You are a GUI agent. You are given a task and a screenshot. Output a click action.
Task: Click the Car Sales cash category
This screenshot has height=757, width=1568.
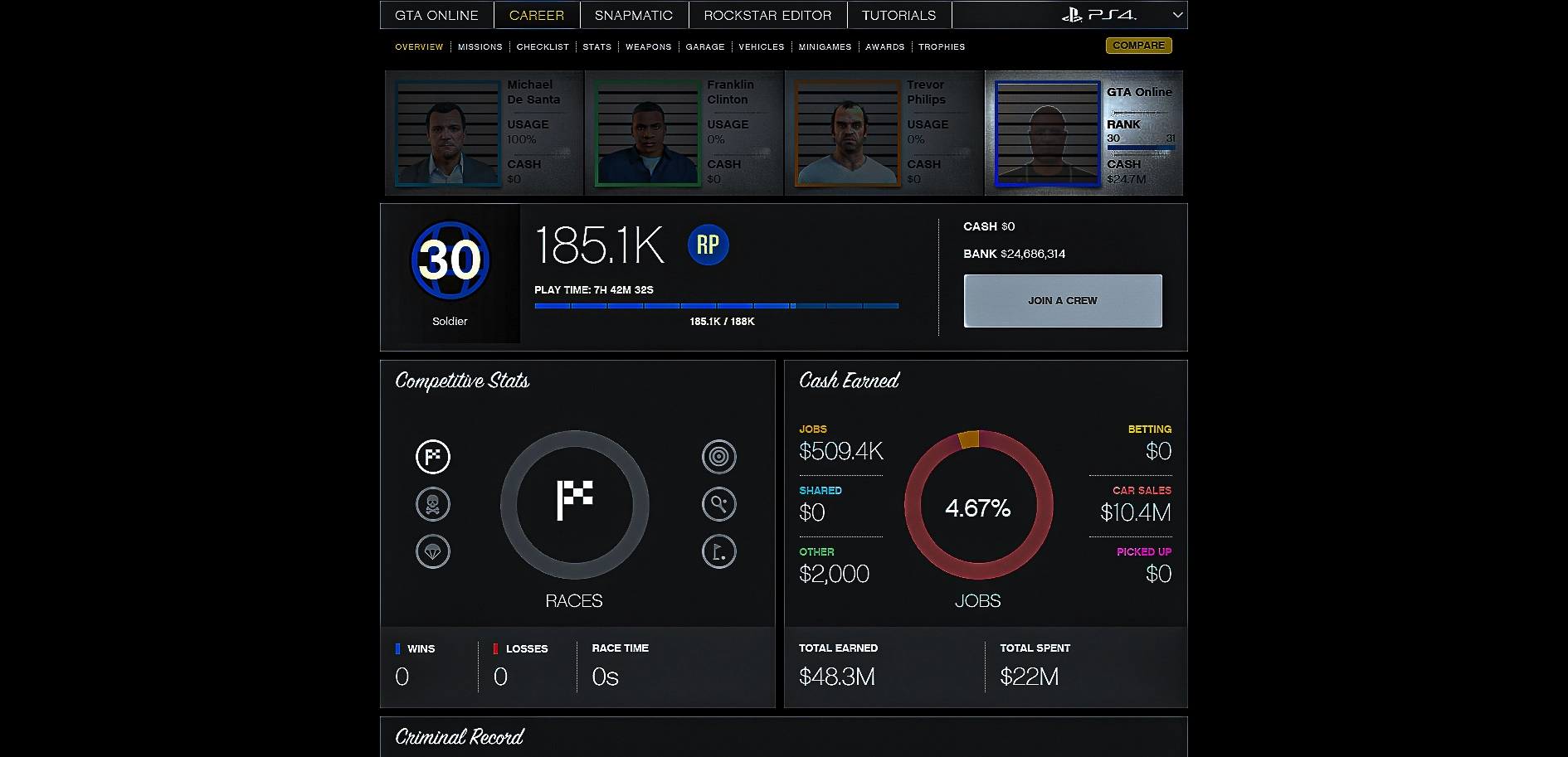[1135, 504]
